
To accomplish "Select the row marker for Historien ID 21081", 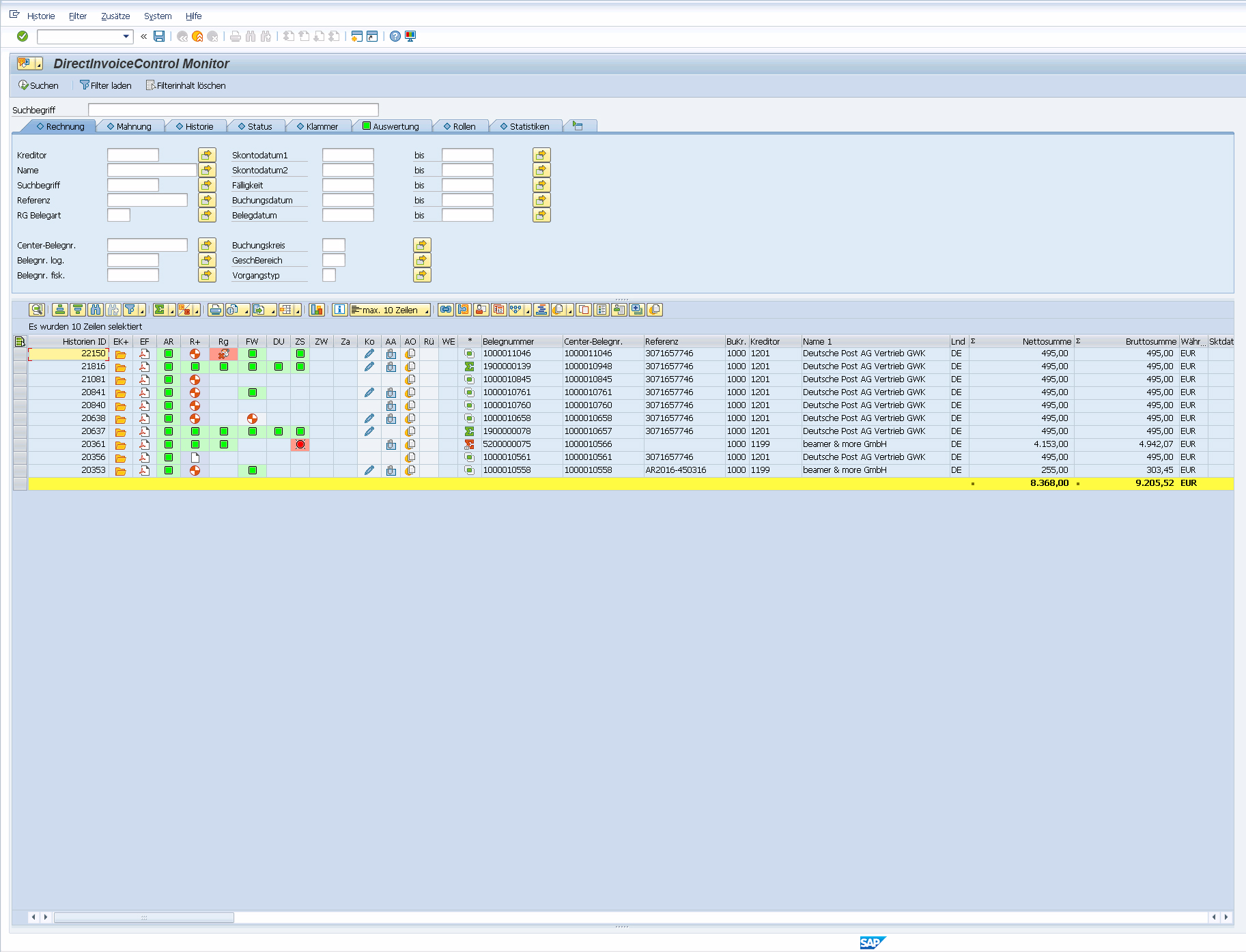I will [20, 379].
